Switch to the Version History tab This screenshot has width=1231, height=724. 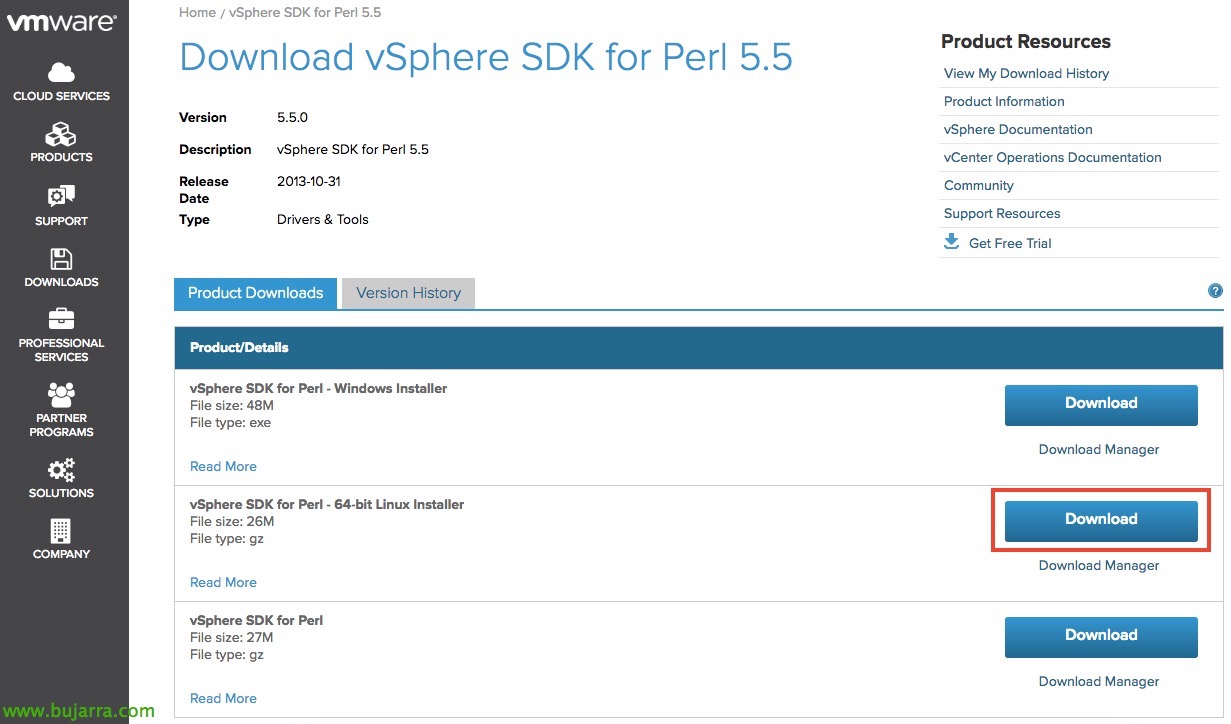click(408, 293)
